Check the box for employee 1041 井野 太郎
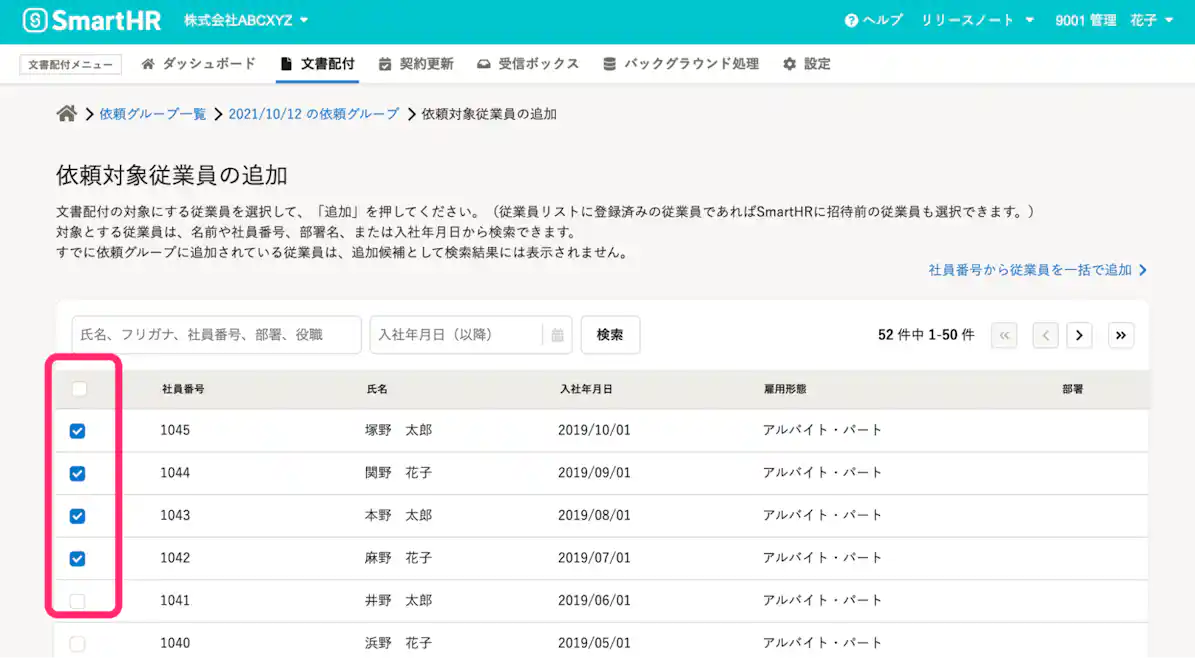 [77, 600]
